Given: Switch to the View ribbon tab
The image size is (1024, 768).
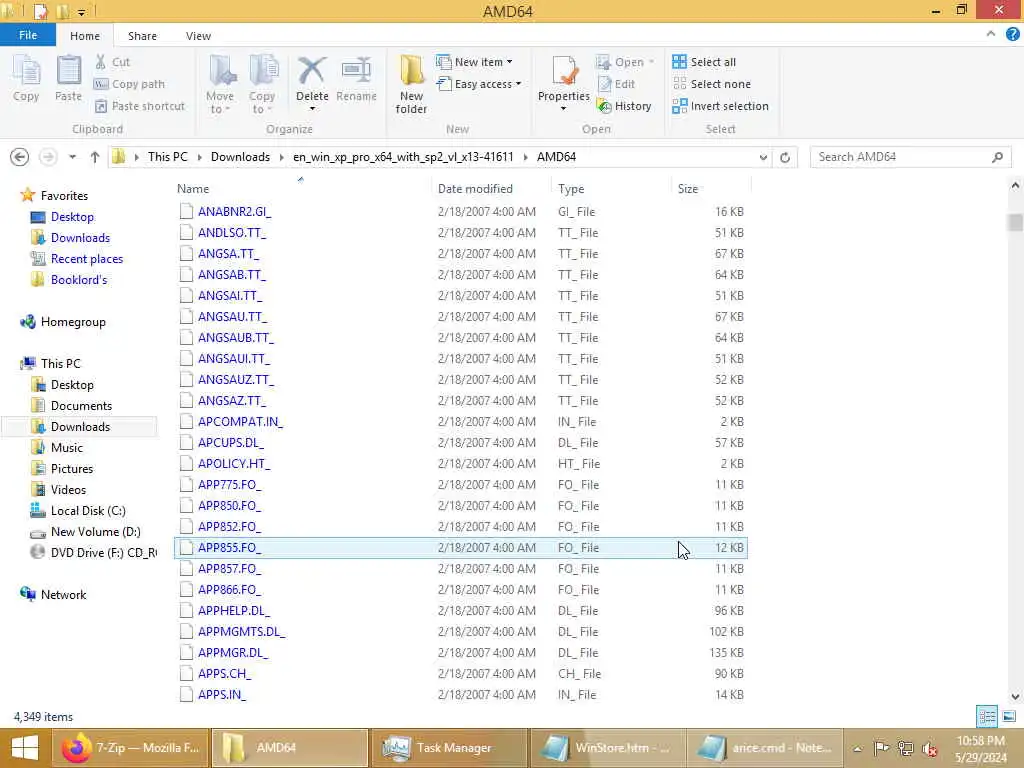Looking at the screenshot, I should click(198, 36).
